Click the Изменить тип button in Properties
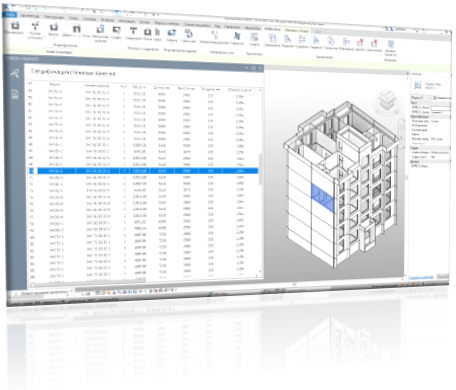Viewport: 456px width, 390px height. [x=441, y=98]
